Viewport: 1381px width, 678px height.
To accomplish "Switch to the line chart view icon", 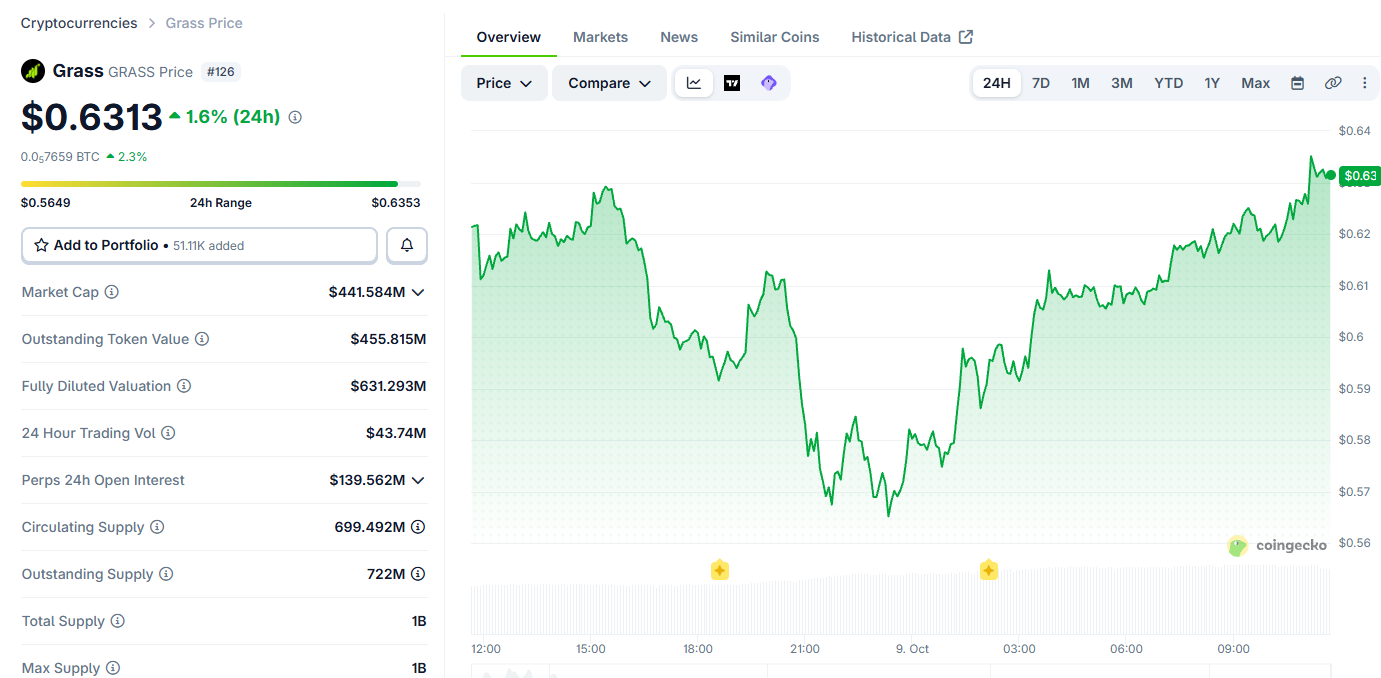I will (694, 83).
